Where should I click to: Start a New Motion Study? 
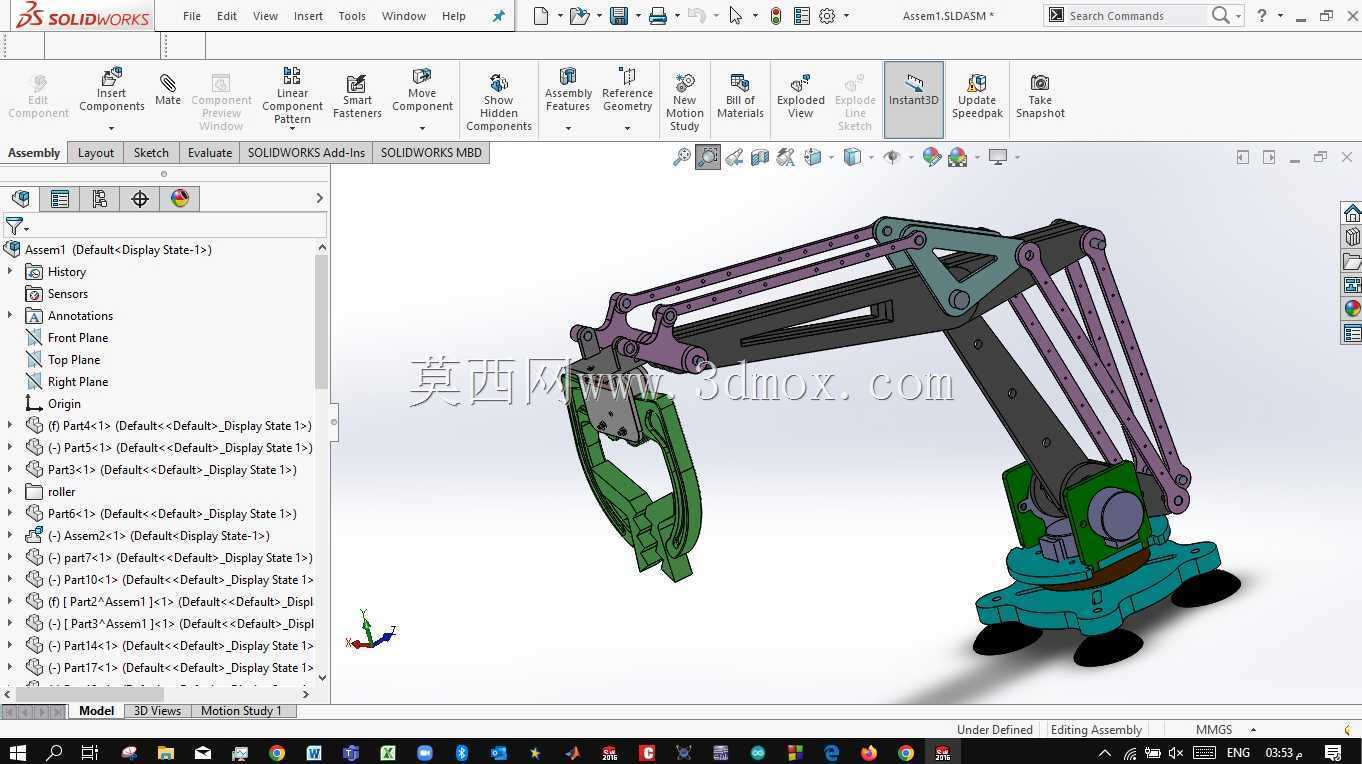point(685,102)
